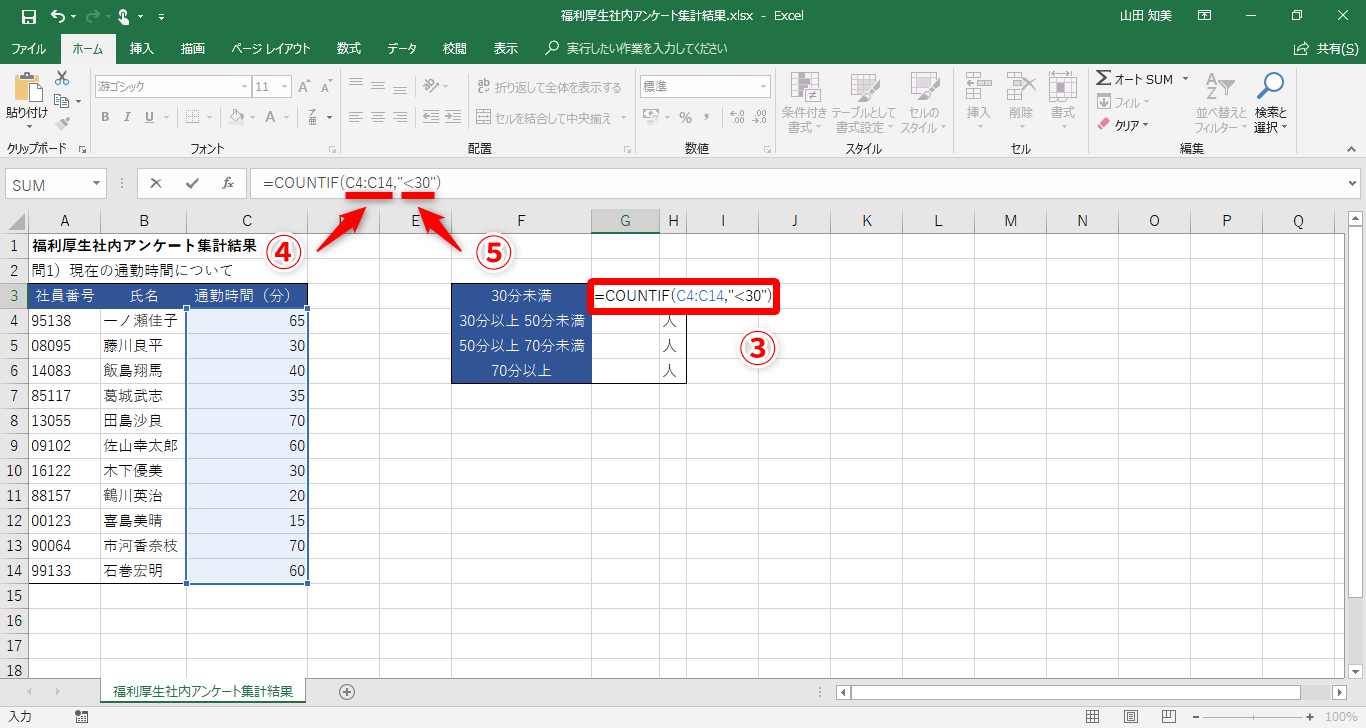This screenshot has width=1366, height=728.
Task: Click the Undo icon
Action: 58,16
